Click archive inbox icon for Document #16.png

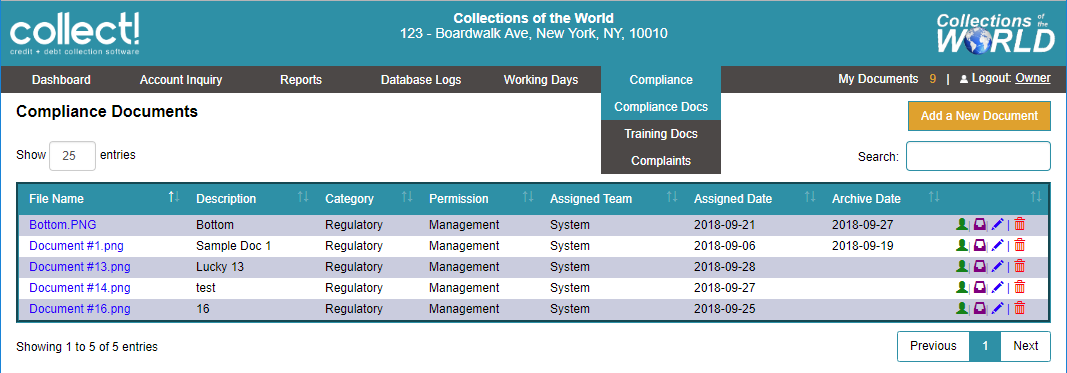[x=980, y=308]
